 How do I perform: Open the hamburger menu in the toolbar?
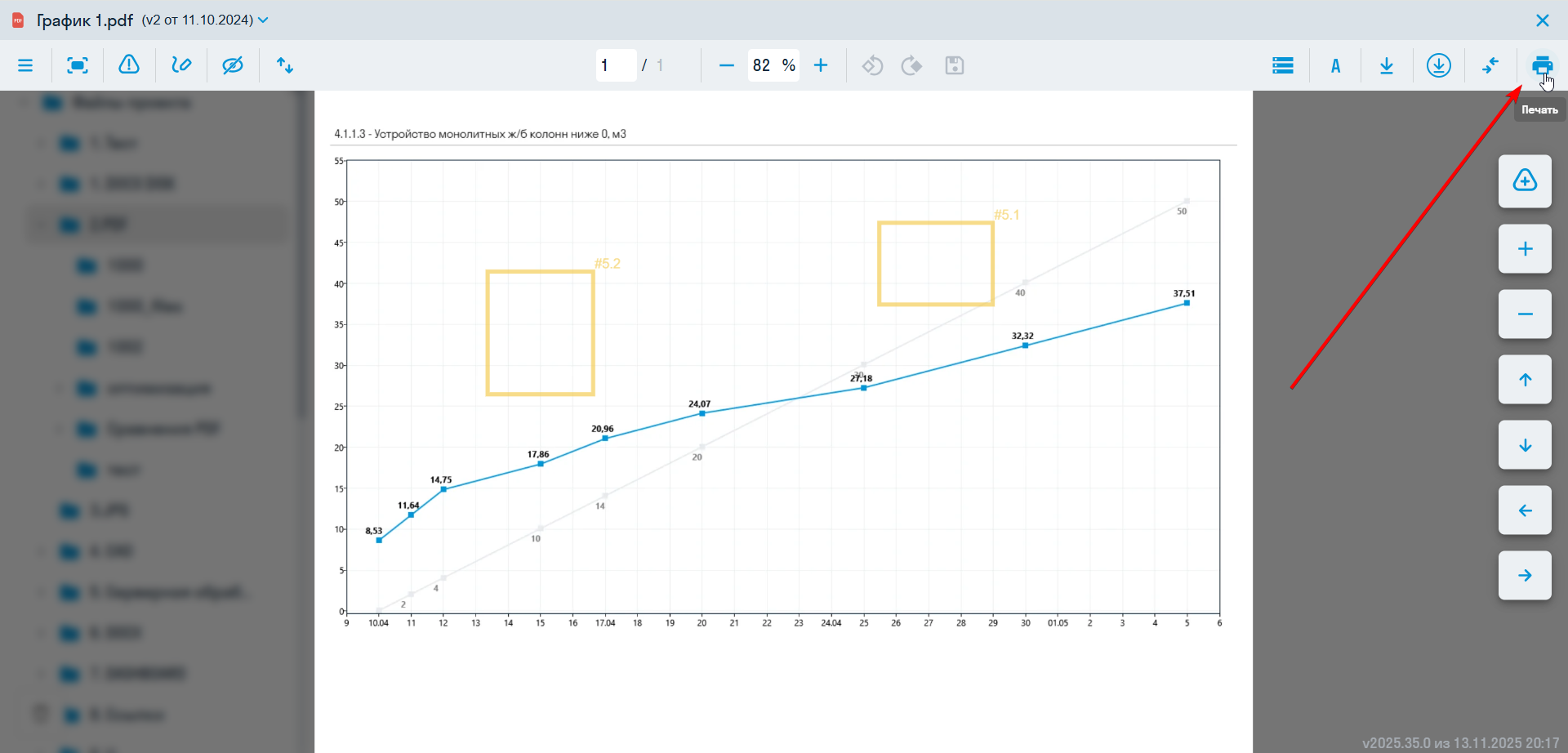click(25, 65)
